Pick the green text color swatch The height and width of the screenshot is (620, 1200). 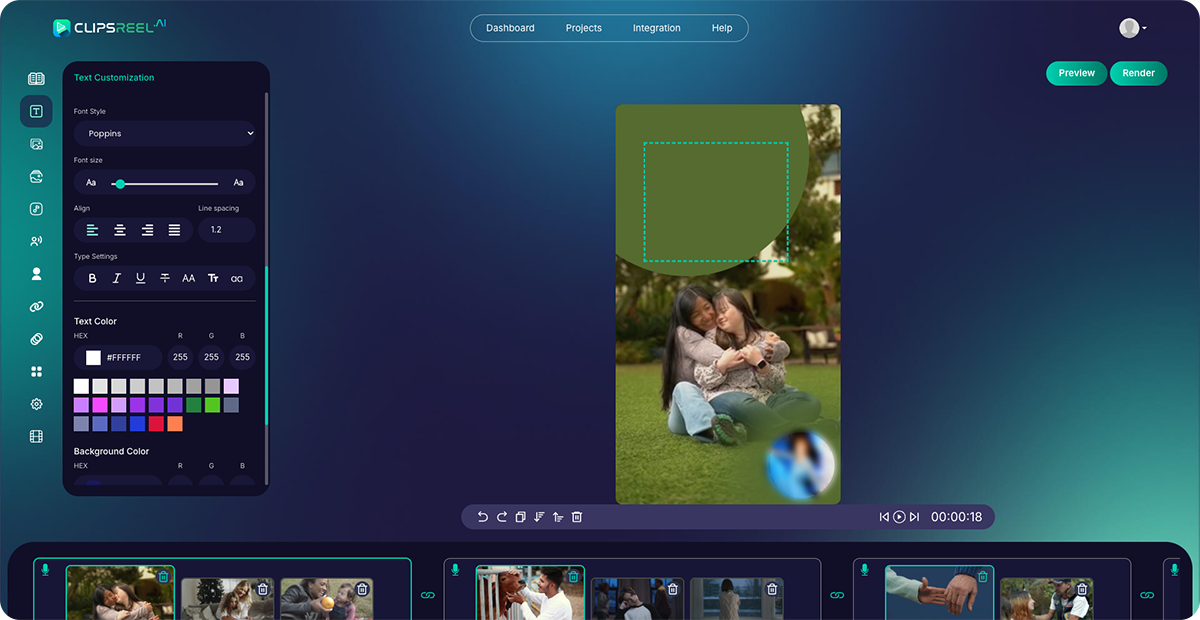(212, 405)
